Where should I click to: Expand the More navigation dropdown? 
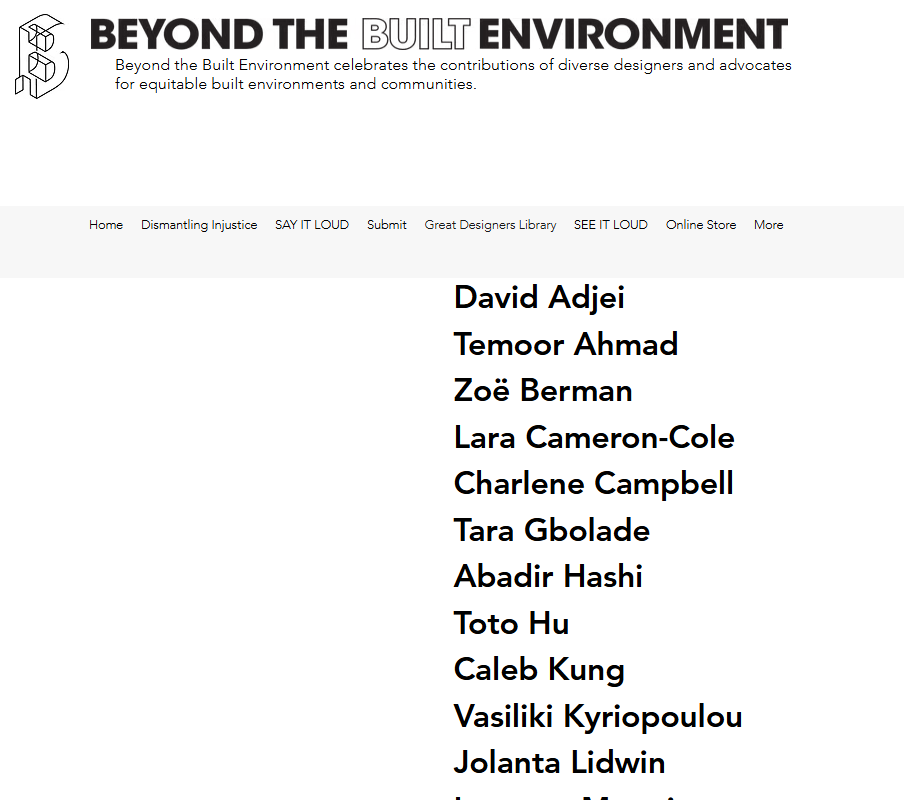pos(768,225)
